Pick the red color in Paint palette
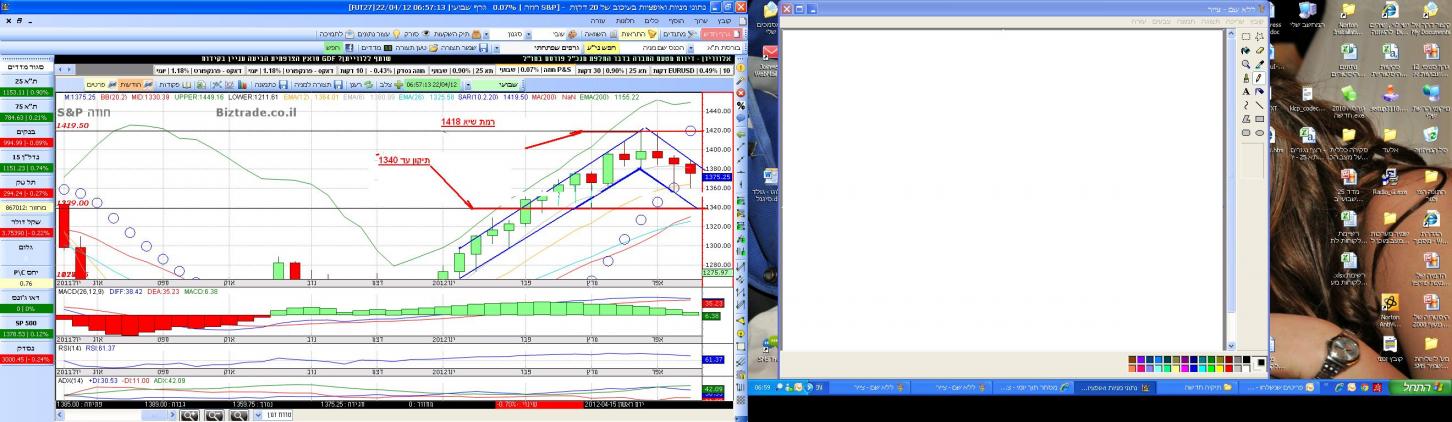Viewport: 1452px width, 422px height. click(1229, 368)
